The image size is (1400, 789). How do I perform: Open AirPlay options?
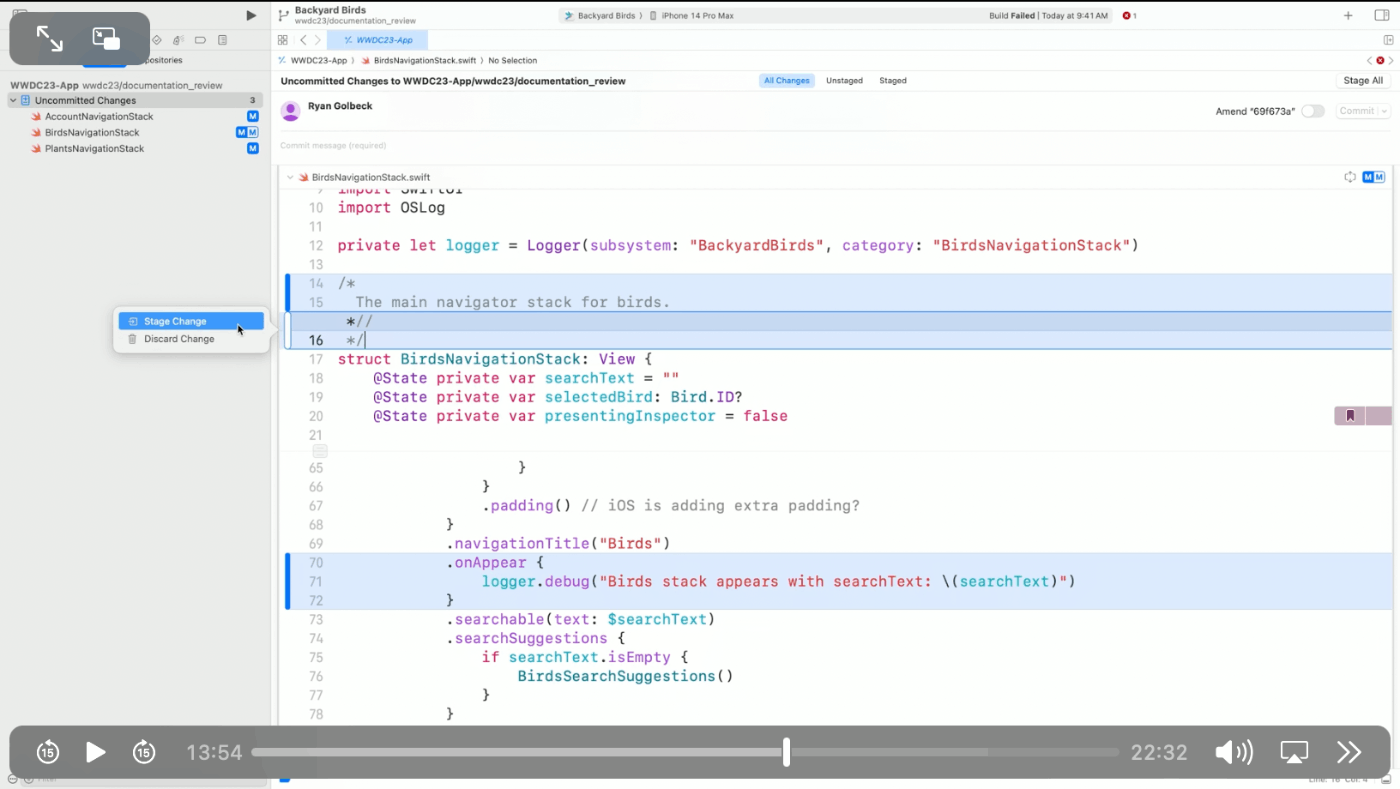click(1294, 752)
